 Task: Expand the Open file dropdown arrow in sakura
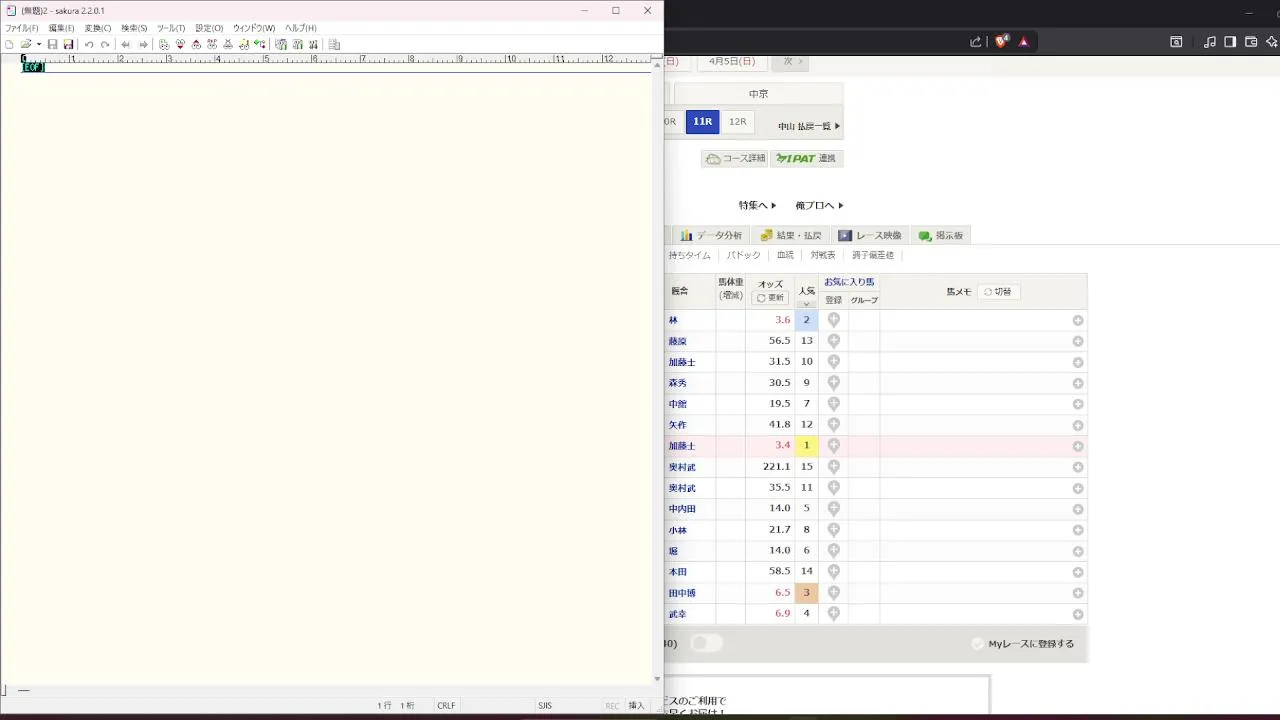tap(38, 44)
